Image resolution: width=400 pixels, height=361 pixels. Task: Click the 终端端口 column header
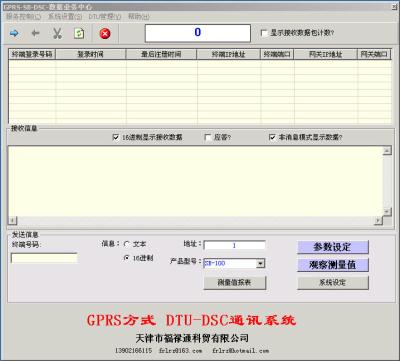pos(277,54)
